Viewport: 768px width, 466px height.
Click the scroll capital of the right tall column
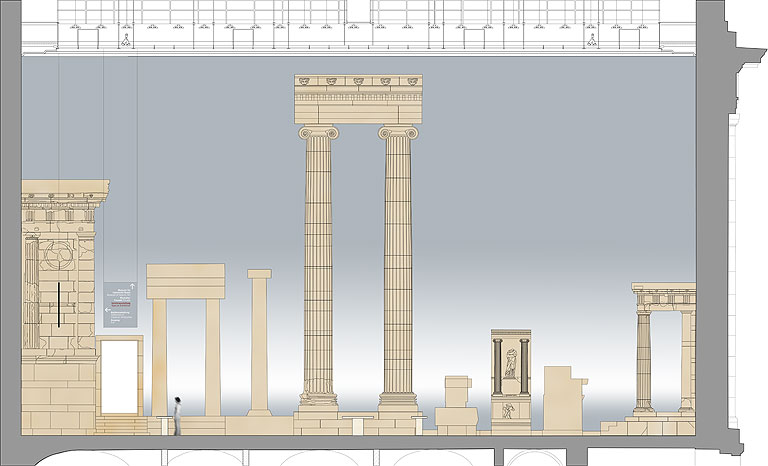click(x=397, y=132)
